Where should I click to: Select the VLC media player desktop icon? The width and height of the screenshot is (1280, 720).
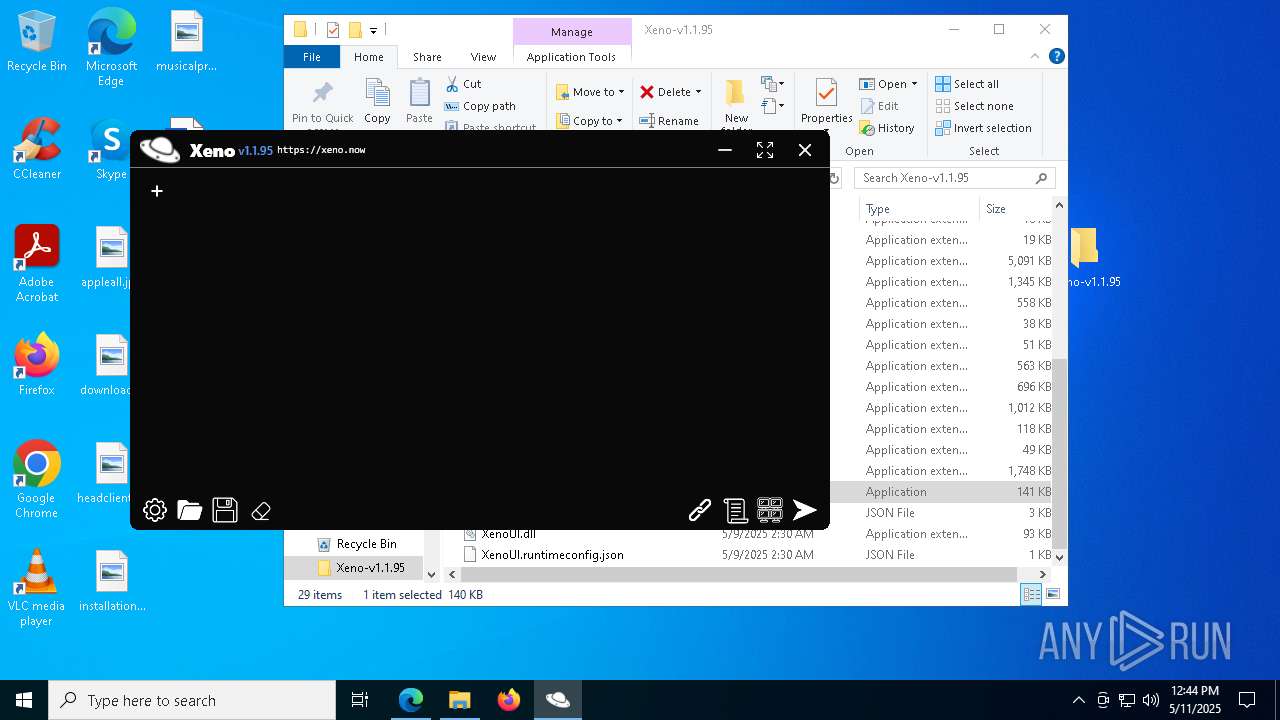pos(36,588)
